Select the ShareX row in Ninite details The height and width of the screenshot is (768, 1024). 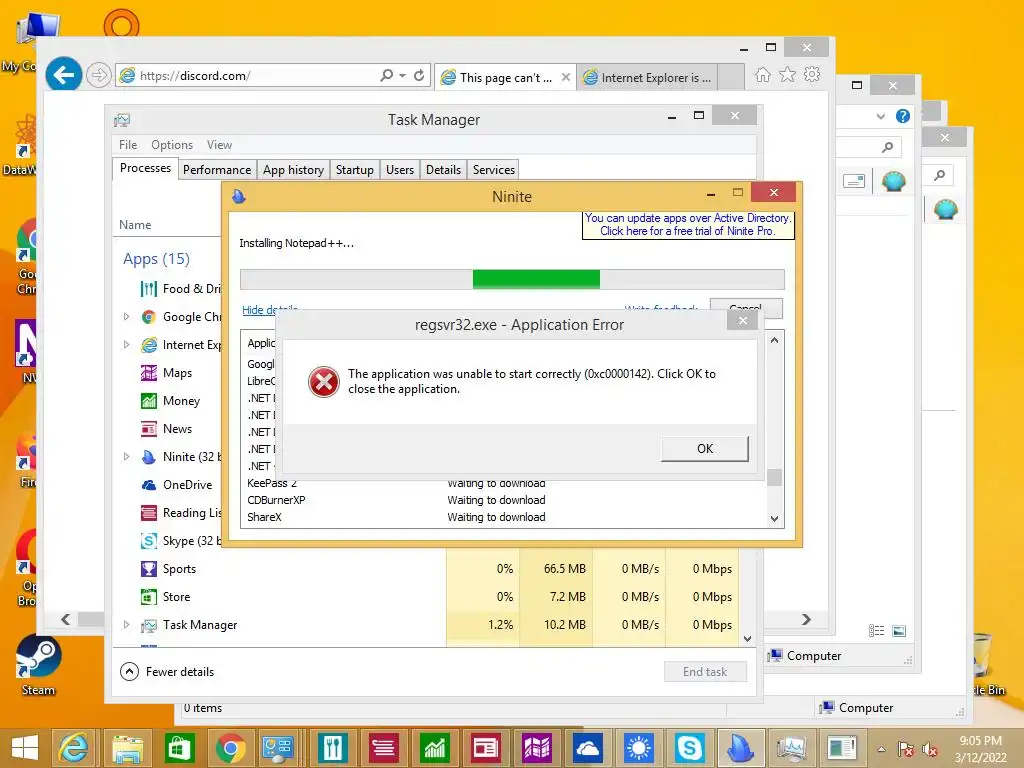tap(503, 517)
